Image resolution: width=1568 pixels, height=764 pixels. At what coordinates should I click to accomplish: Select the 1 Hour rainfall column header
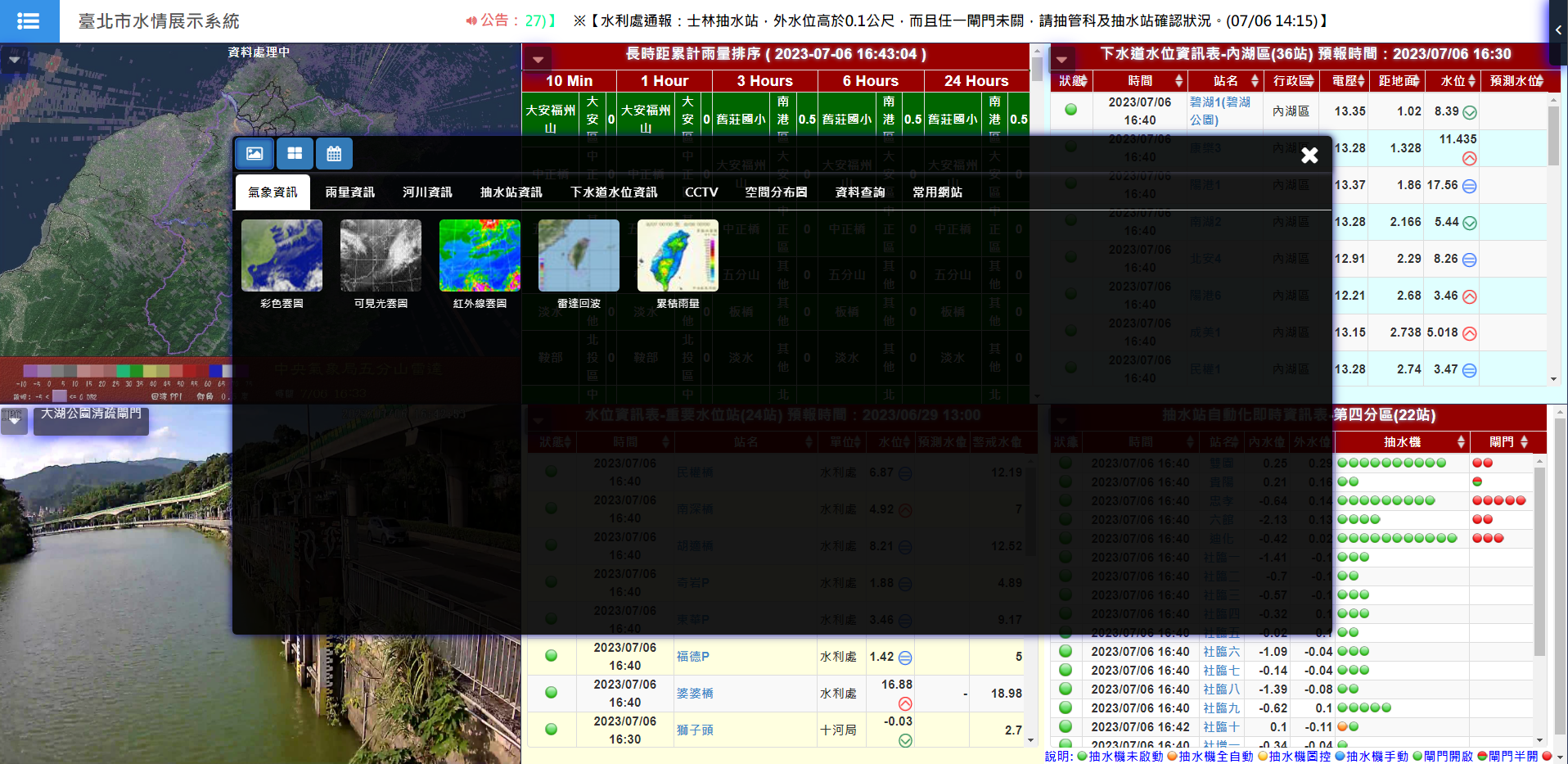[x=664, y=81]
